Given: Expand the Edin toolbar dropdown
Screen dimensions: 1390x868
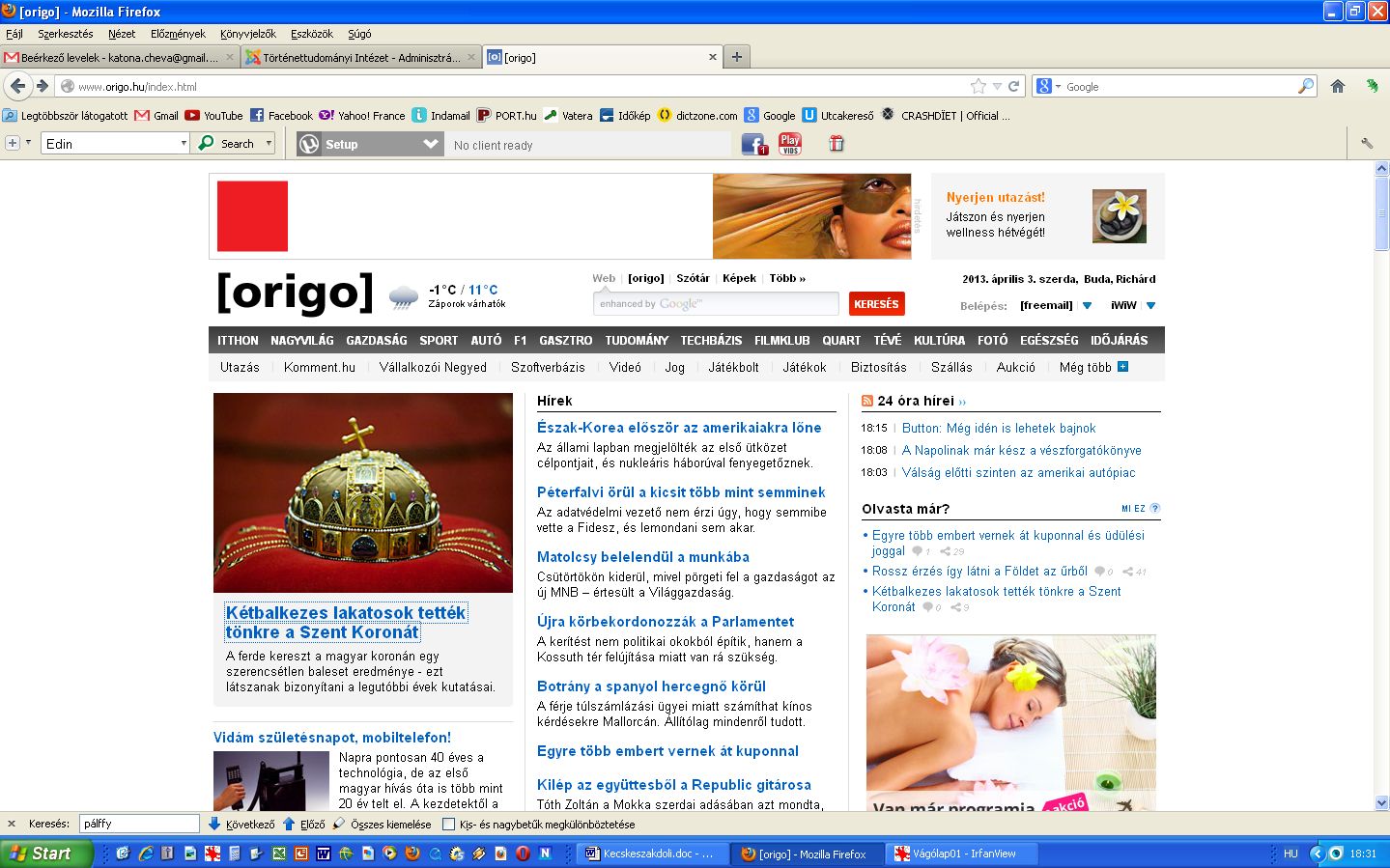Looking at the screenshot, I should 184,143.
